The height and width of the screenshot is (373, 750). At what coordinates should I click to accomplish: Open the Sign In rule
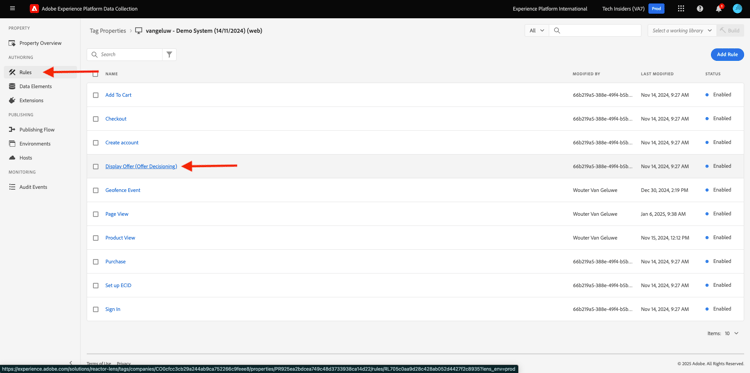point(113,309)
